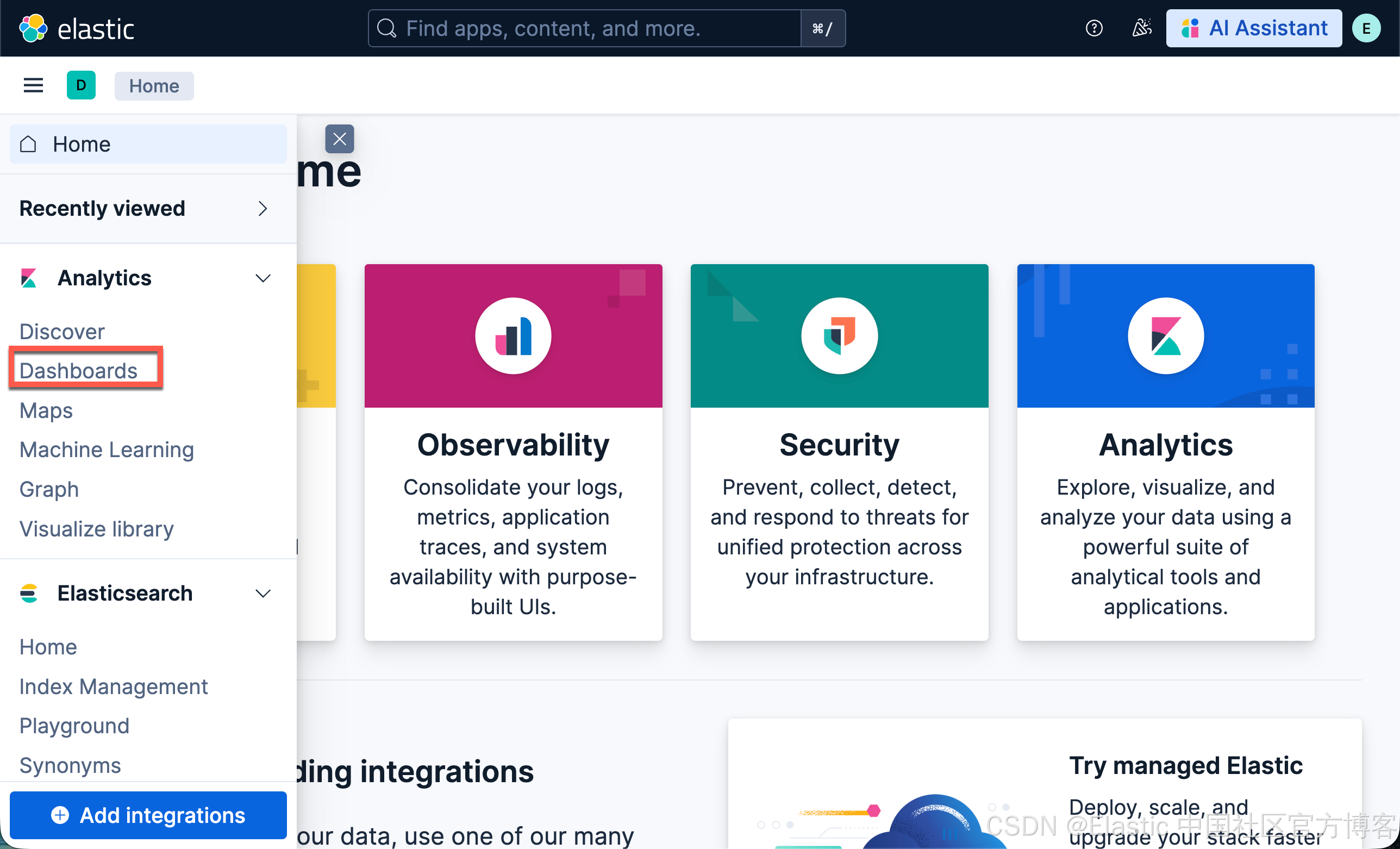Click the Analytics Kibana card icon
The image size is (1400, 849).
point(1165,336)
